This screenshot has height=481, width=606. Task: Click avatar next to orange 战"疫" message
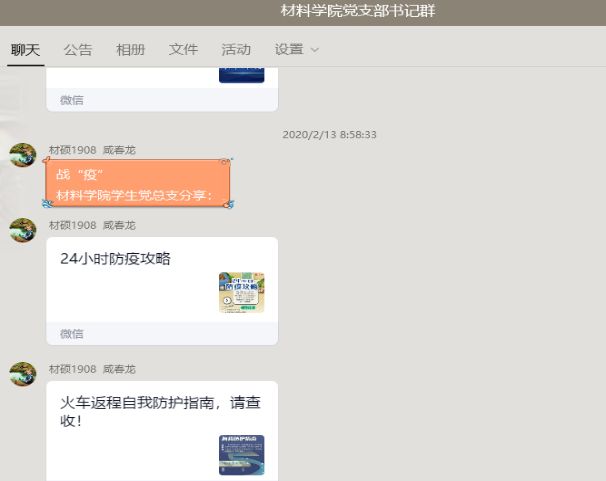pos(23,155)
